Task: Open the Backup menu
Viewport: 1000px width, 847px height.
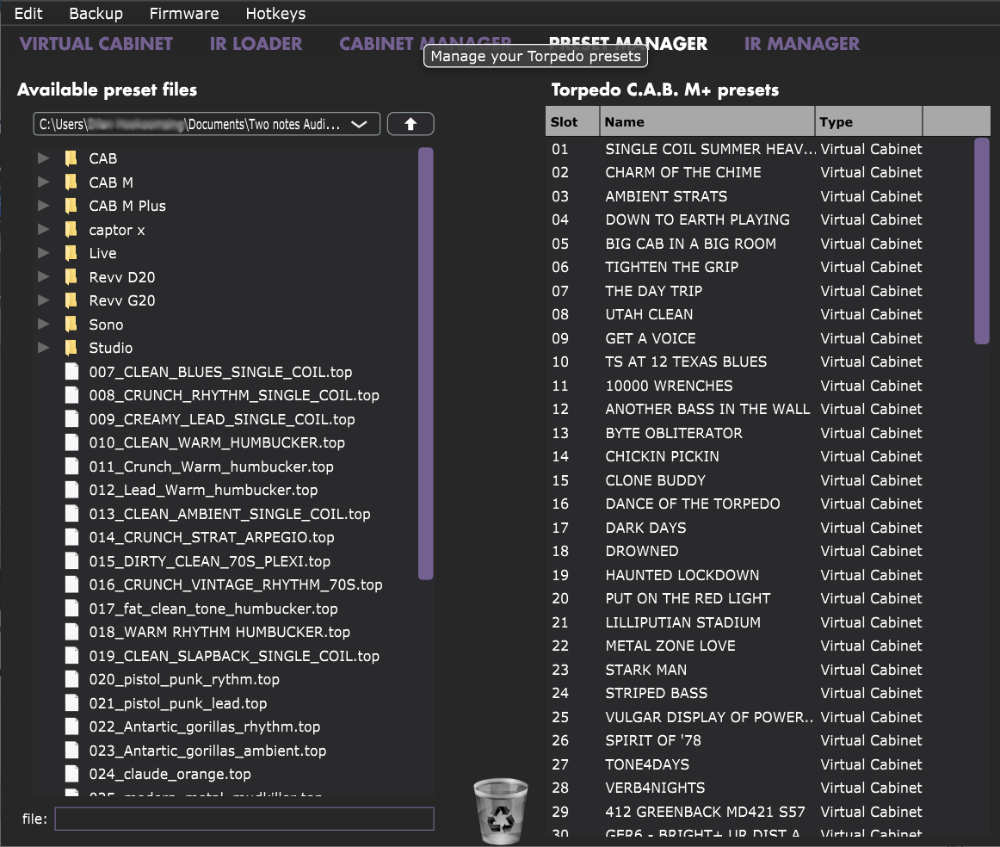Action: (96, 13)
